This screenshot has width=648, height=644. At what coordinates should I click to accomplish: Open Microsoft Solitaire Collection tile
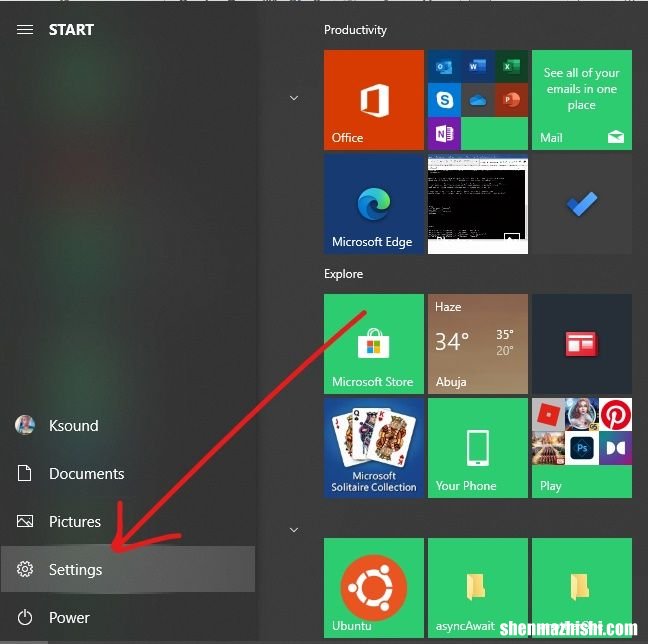374,448
